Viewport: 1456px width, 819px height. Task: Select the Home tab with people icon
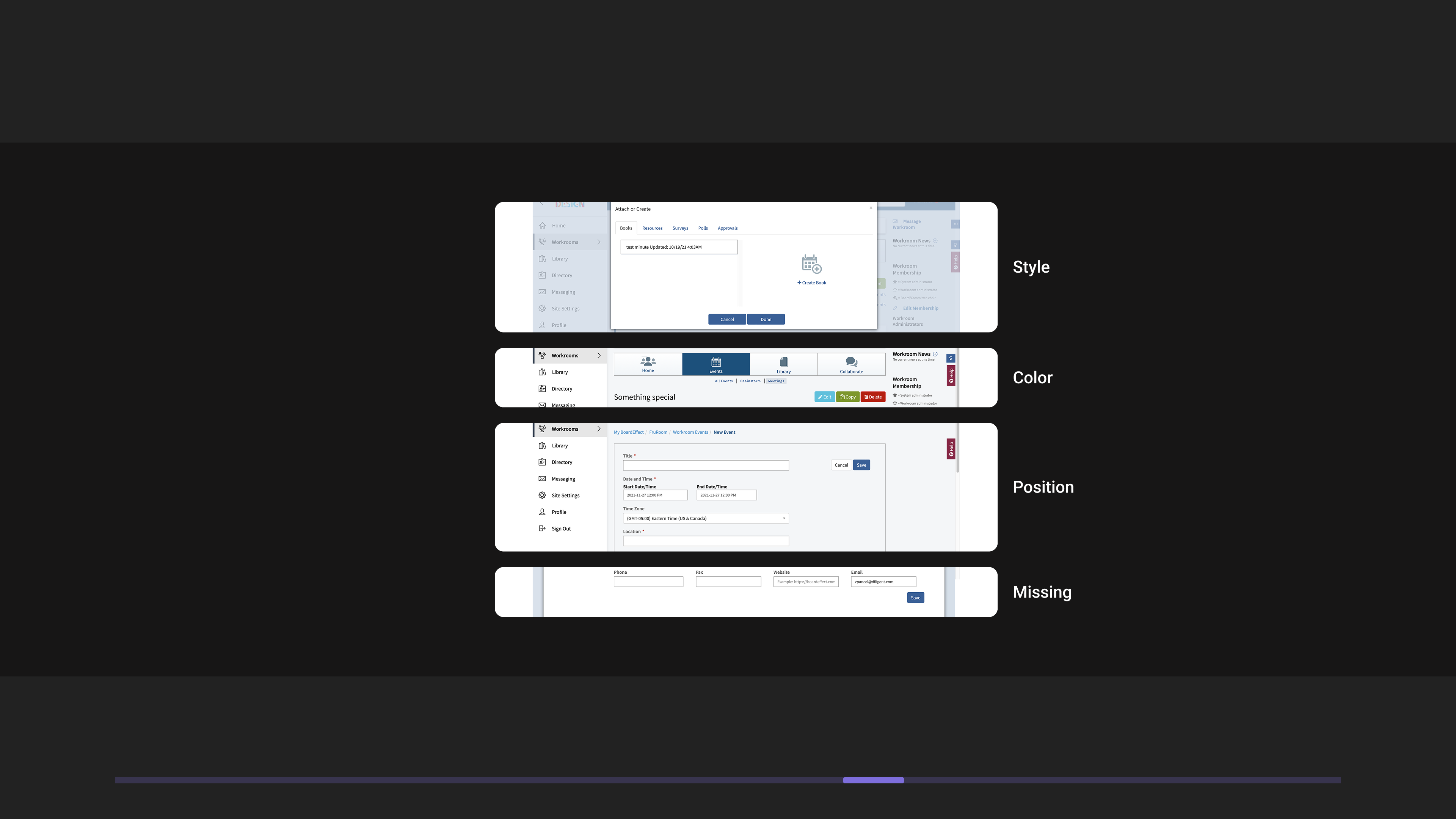[x=648, y=364]
